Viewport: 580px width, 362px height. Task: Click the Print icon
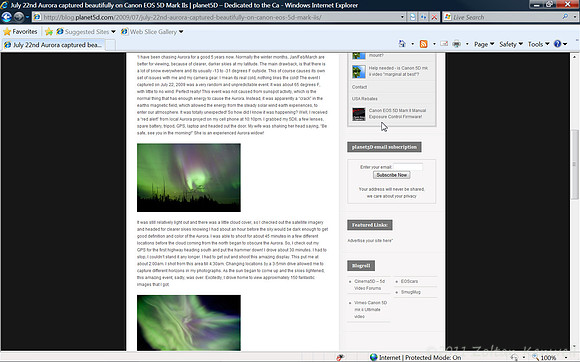point(457,44)
